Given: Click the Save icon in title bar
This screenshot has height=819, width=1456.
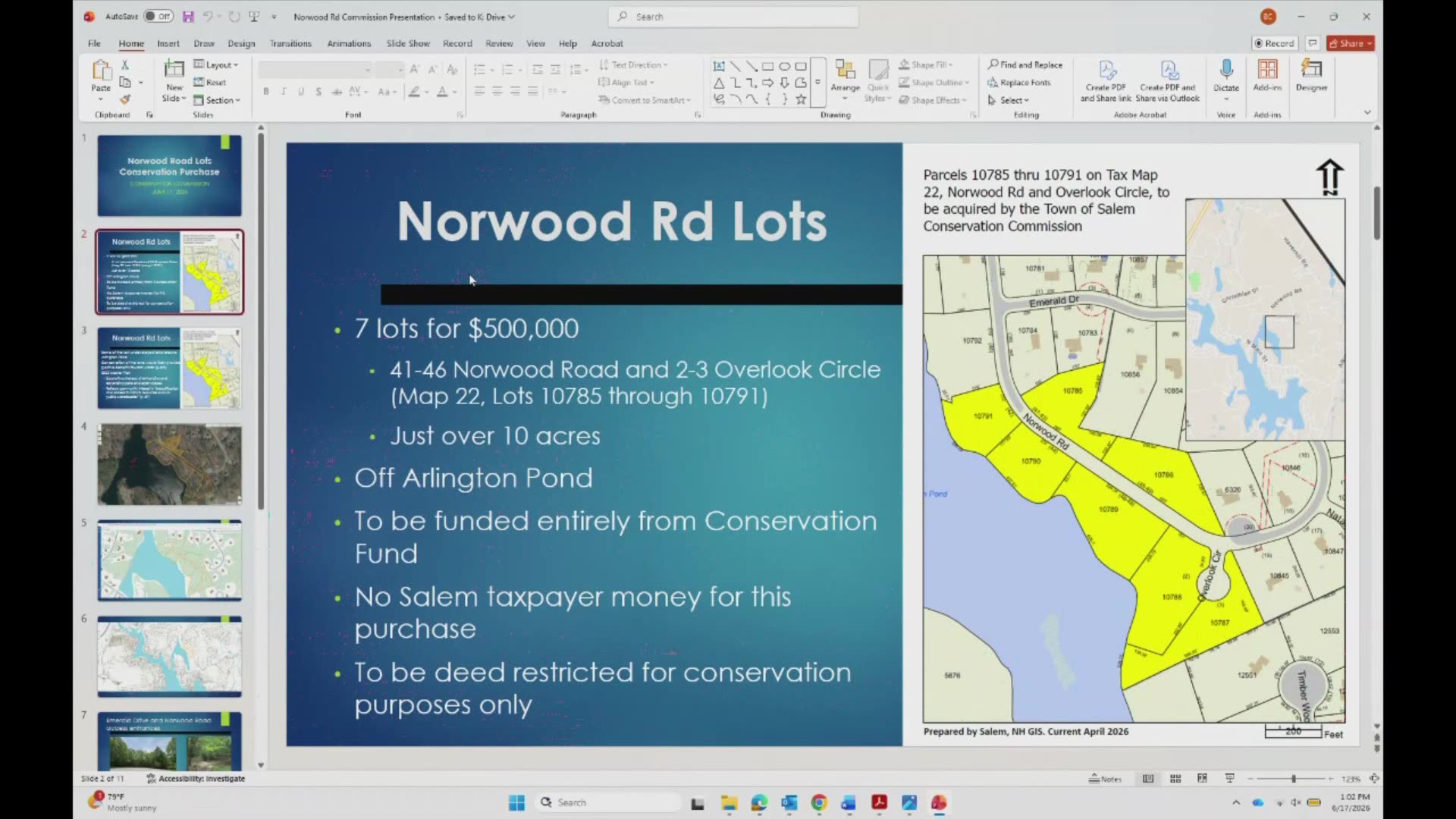Looking at the screenshot, I should coord(188,16).
